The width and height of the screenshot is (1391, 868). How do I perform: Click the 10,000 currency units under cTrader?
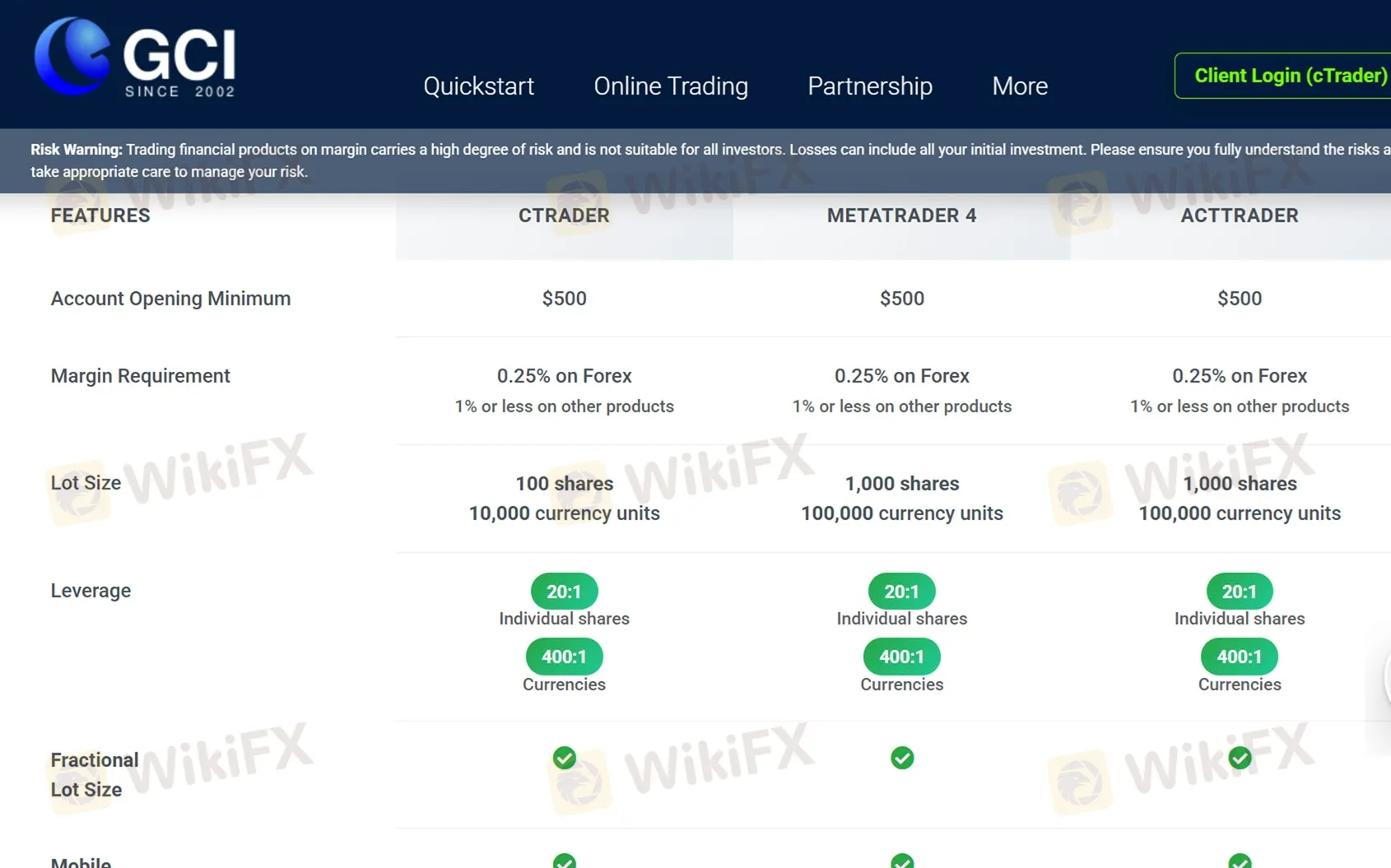click(565, 513)
